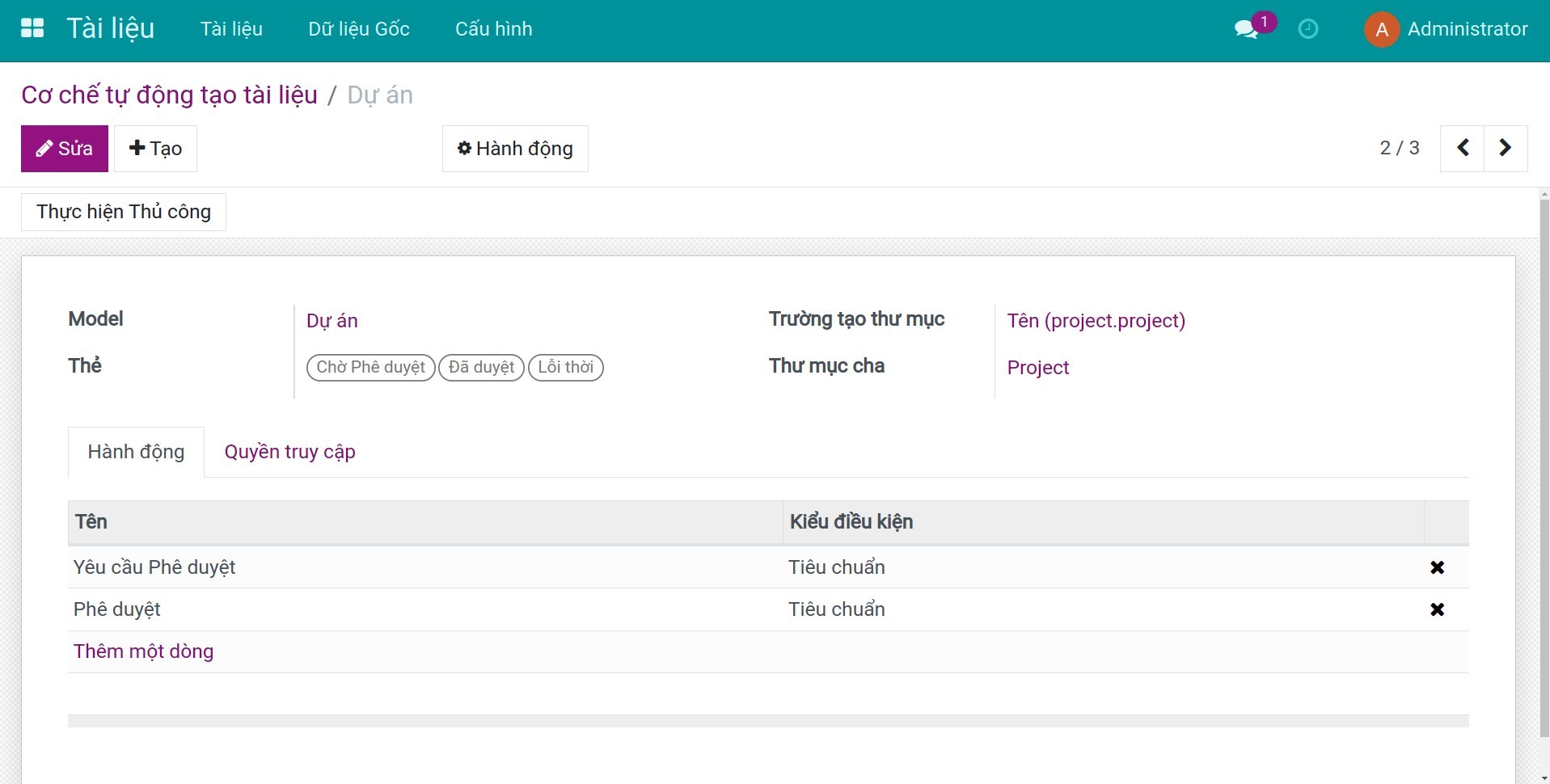Viewport: 1550px width, 784px height.
Task: Go to previous record arrow
Action: 1462,148
